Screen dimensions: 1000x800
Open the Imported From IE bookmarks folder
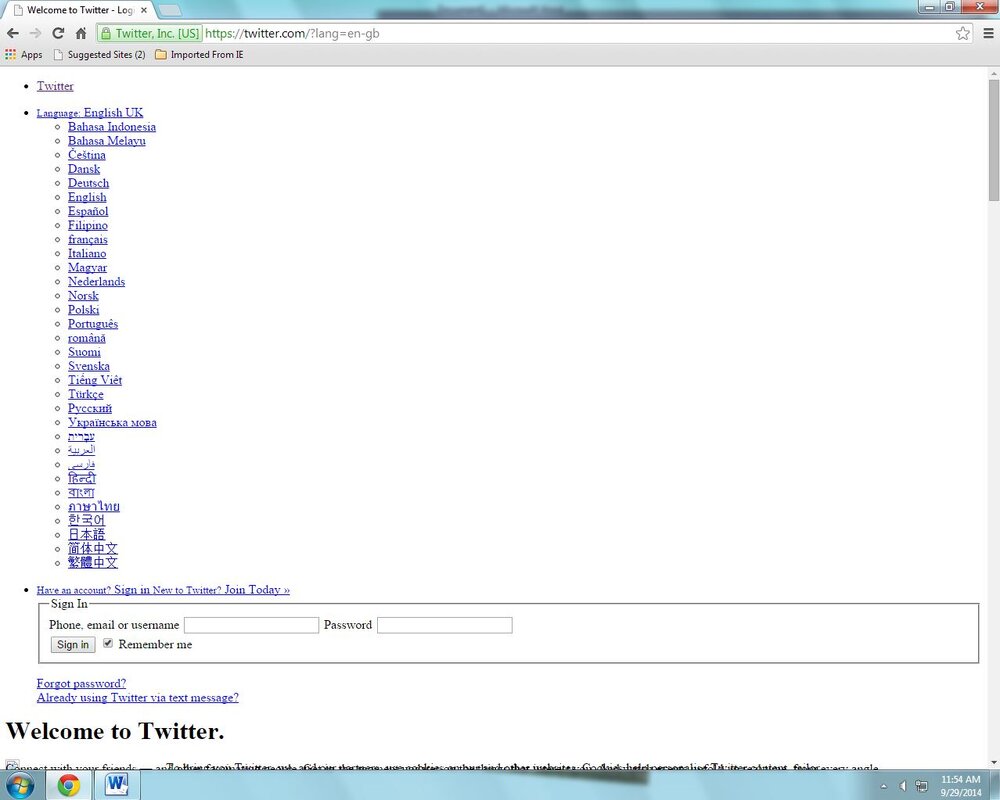tap(199, 55)
